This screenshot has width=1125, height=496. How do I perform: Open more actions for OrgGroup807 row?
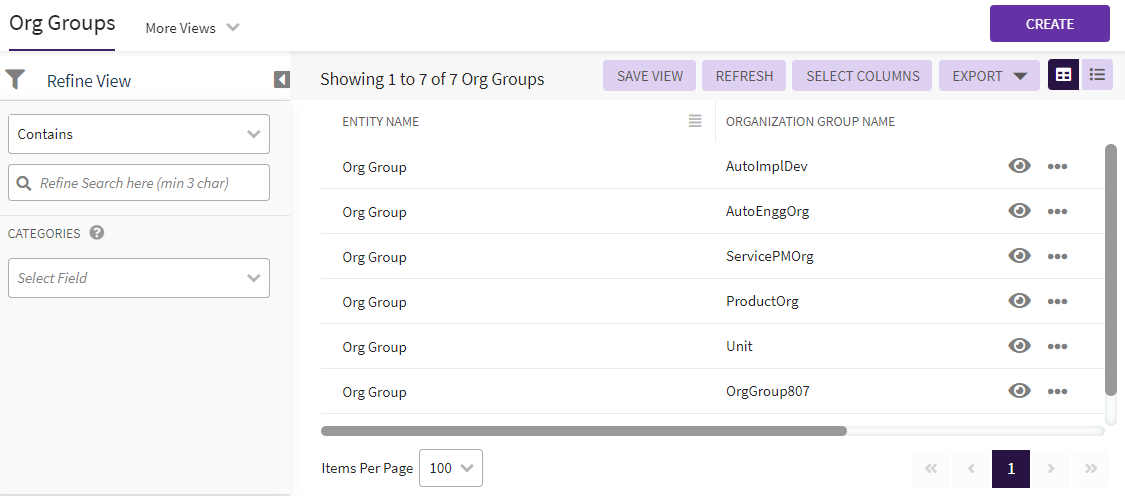(x=1057, y=391)
